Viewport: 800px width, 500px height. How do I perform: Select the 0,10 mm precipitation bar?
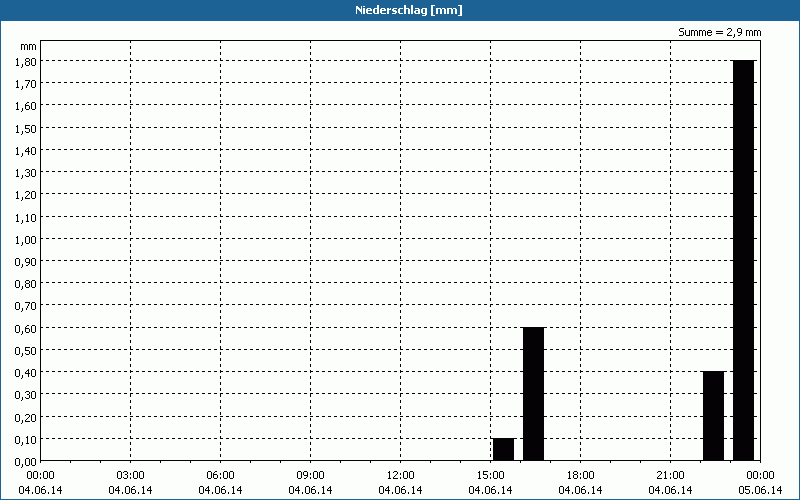[x=504, y=449]
